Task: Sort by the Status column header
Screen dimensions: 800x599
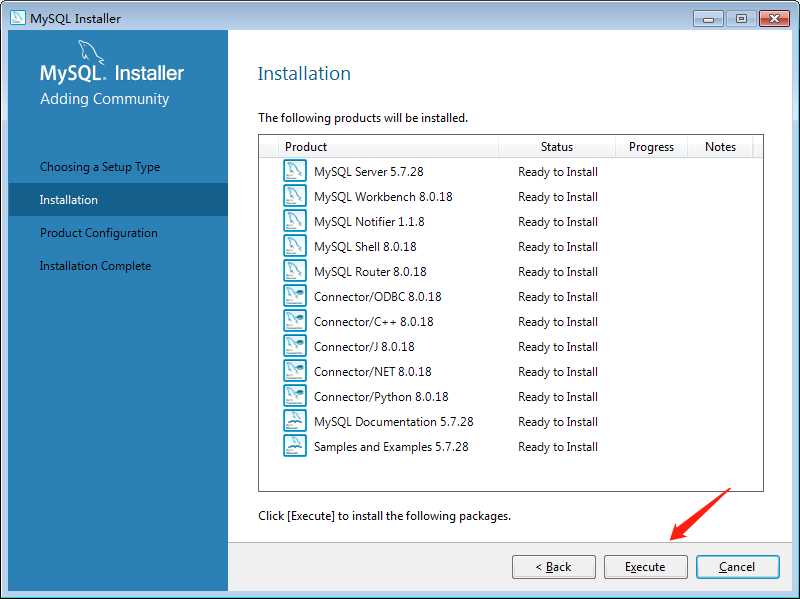Action: [557, 147]
